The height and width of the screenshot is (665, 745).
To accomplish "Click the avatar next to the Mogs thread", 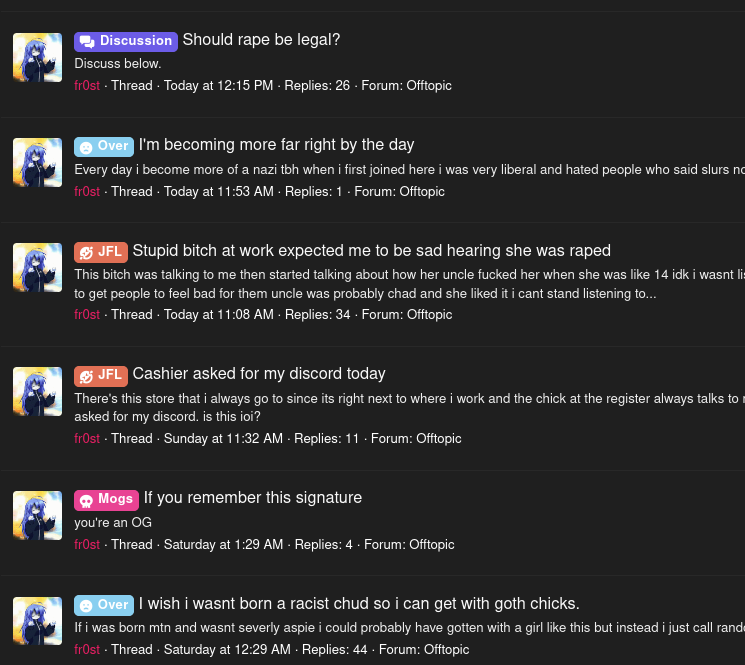I will pyautogui.click(x=37, y=515).
